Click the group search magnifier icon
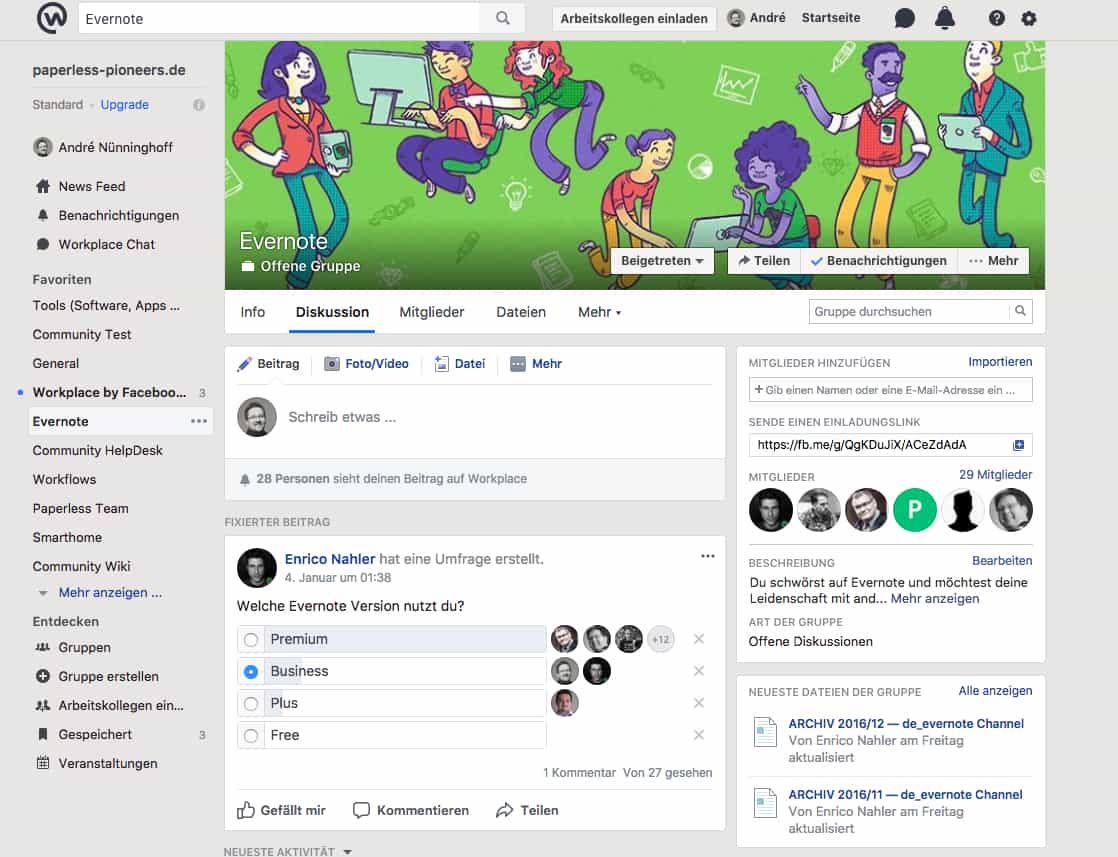 click(x=1020, y=311)
